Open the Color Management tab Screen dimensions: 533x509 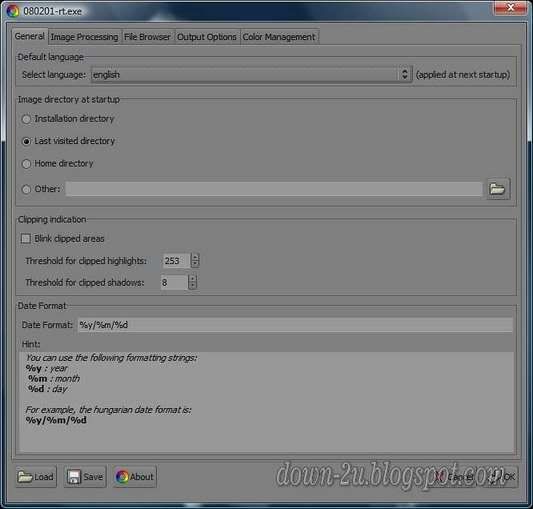[279, 37]
